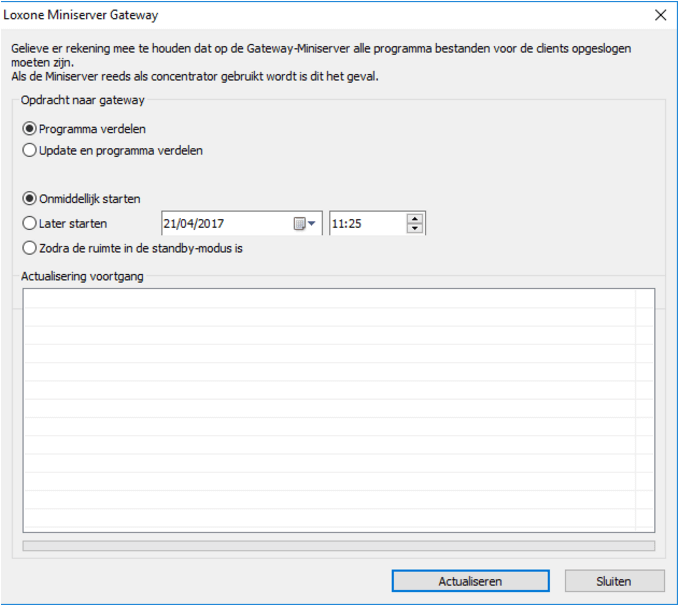Enable the Later starten option

30,224
